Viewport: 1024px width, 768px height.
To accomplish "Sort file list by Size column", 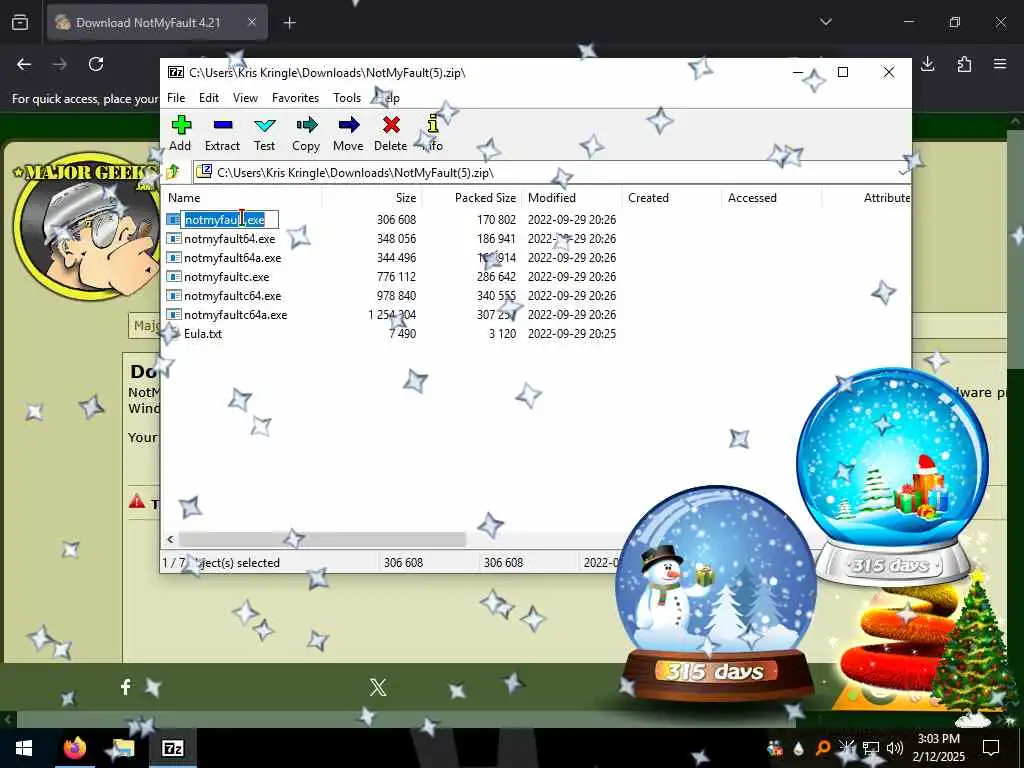I will pyautogui.click(x=372, y=198).
